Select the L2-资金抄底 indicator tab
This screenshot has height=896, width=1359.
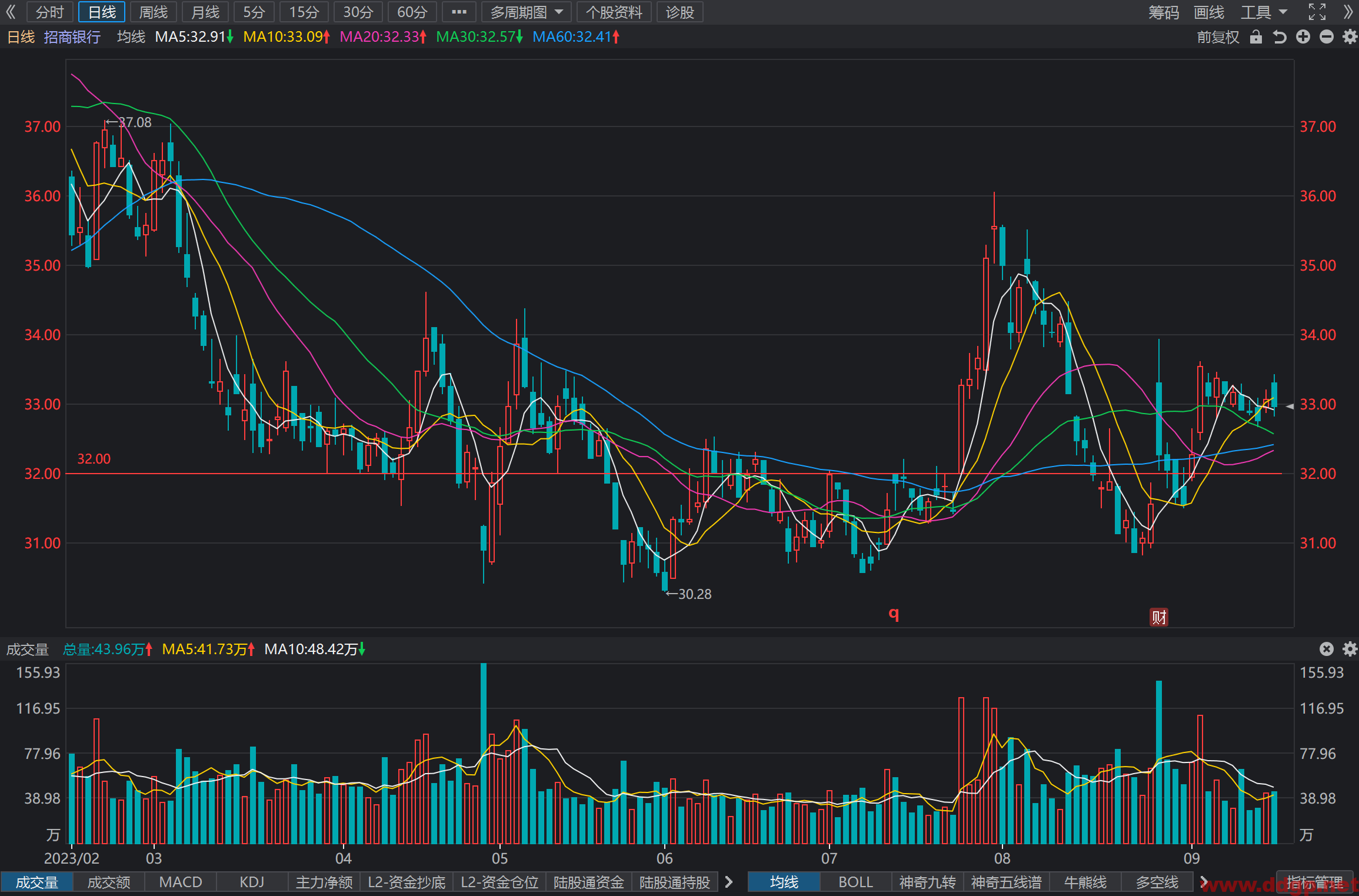click(x=407, y=882)
